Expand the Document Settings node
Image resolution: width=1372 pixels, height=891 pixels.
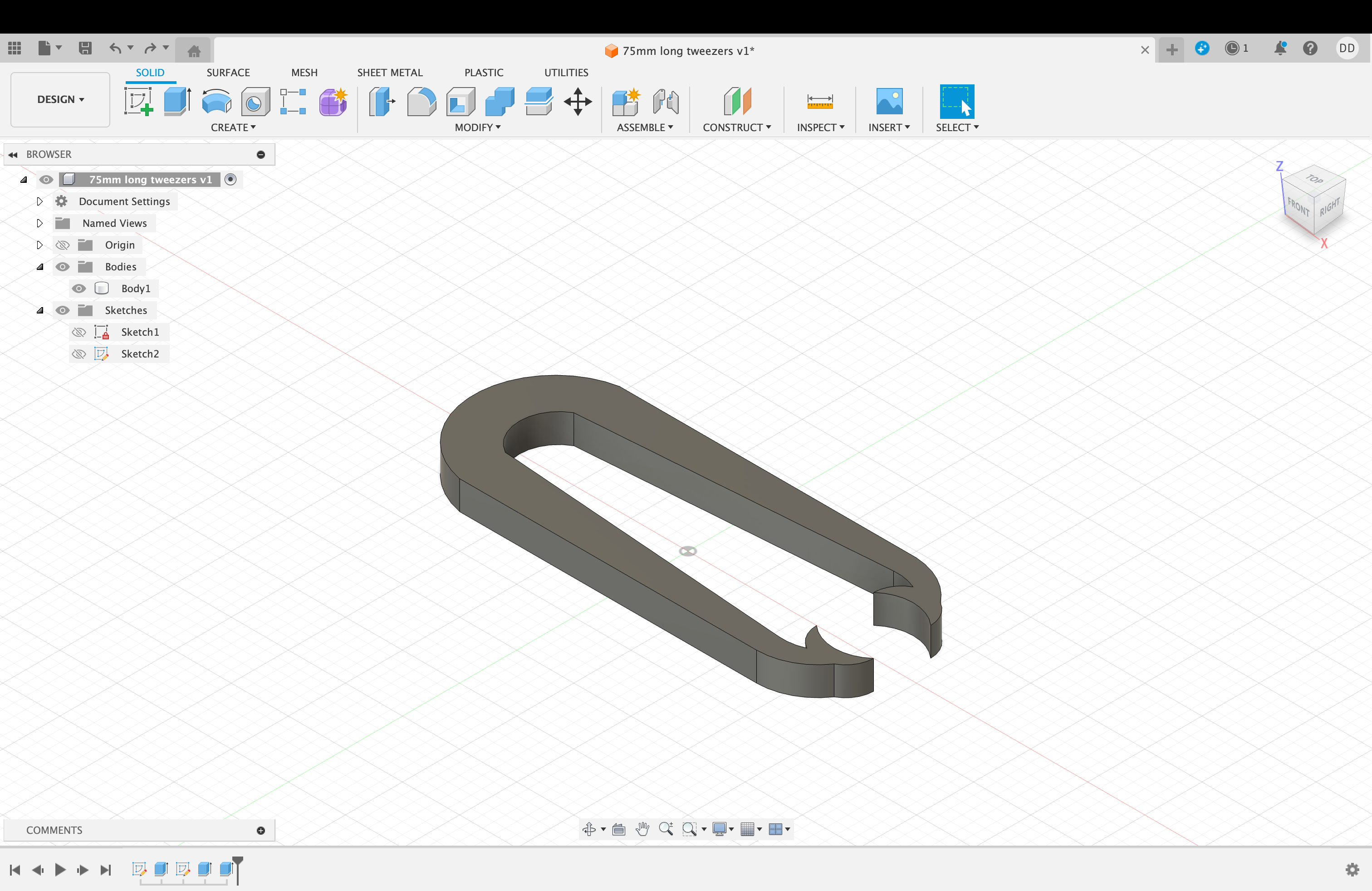pyautogui.click(x=39, y=201)
